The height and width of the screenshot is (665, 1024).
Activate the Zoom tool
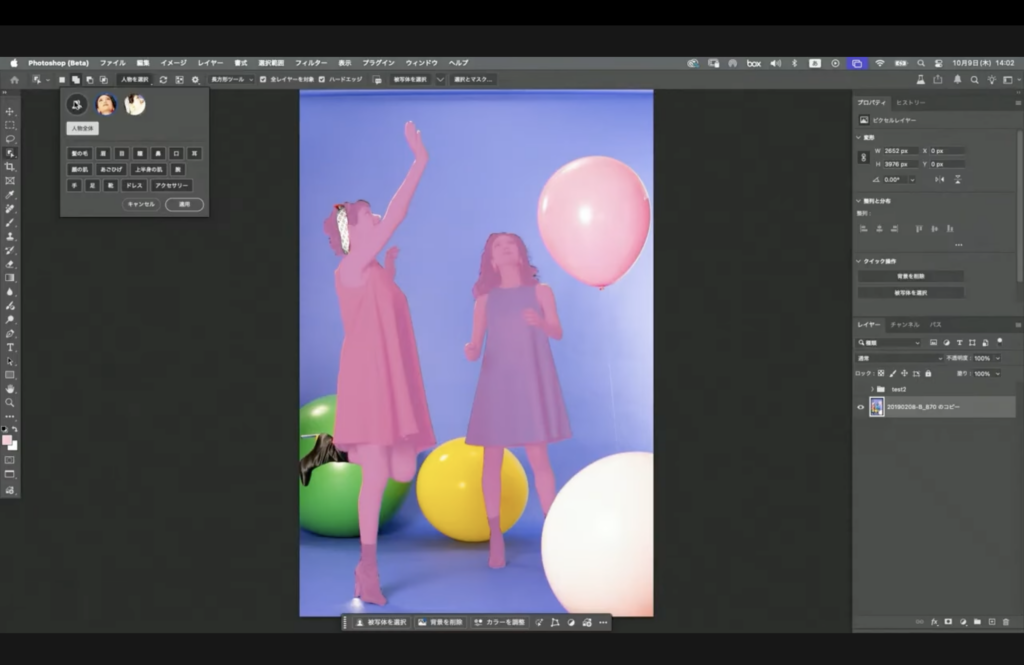tap(10, 402)
